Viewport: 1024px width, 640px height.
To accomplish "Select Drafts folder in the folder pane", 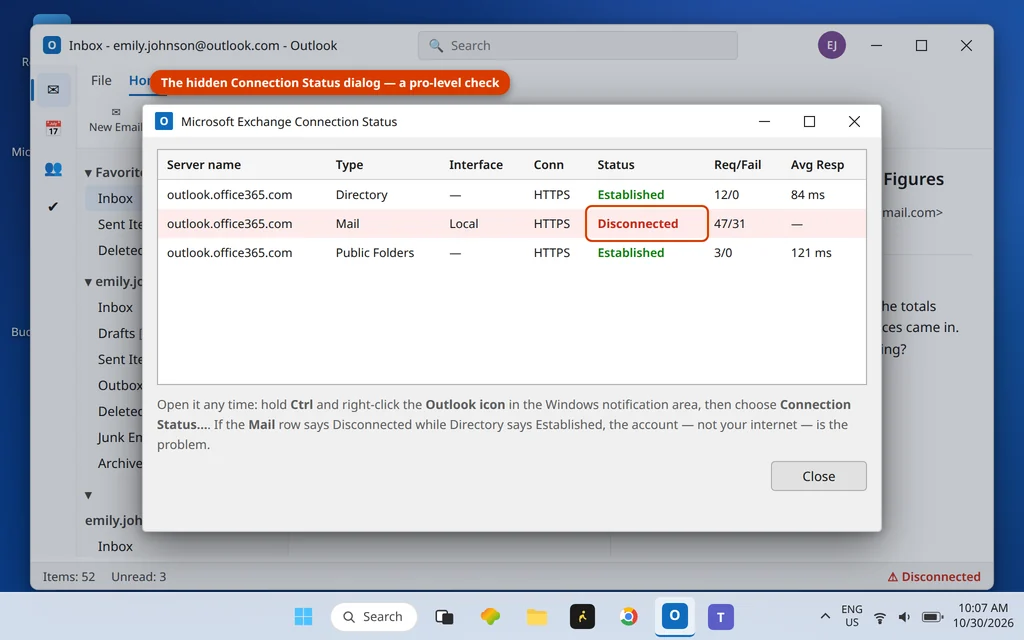I will [116, 333].
